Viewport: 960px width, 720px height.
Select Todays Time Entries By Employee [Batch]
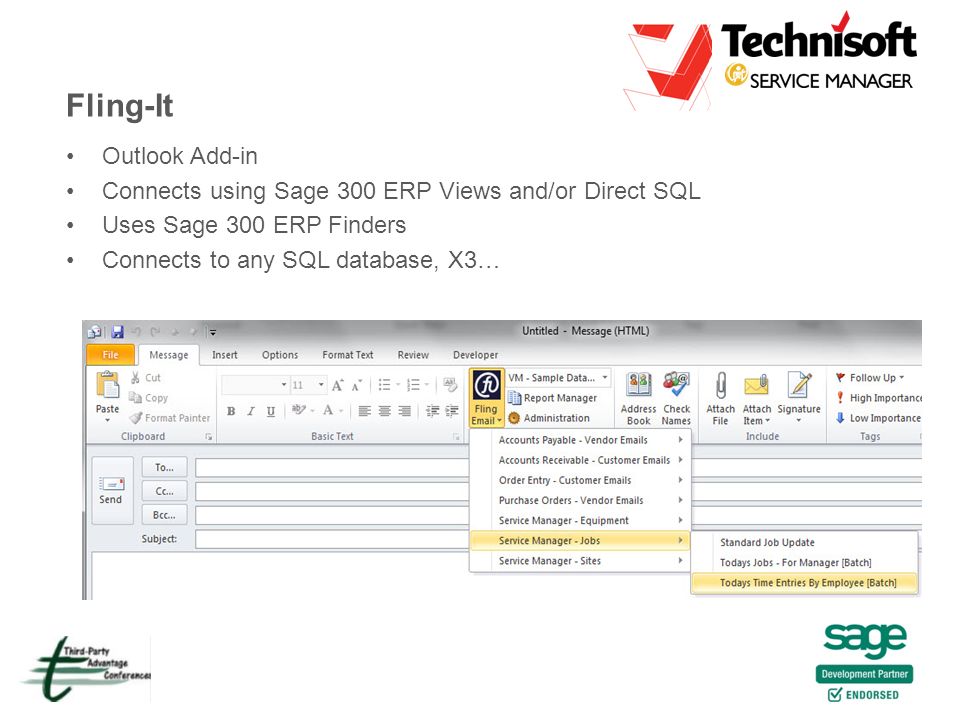coord(804,583)
